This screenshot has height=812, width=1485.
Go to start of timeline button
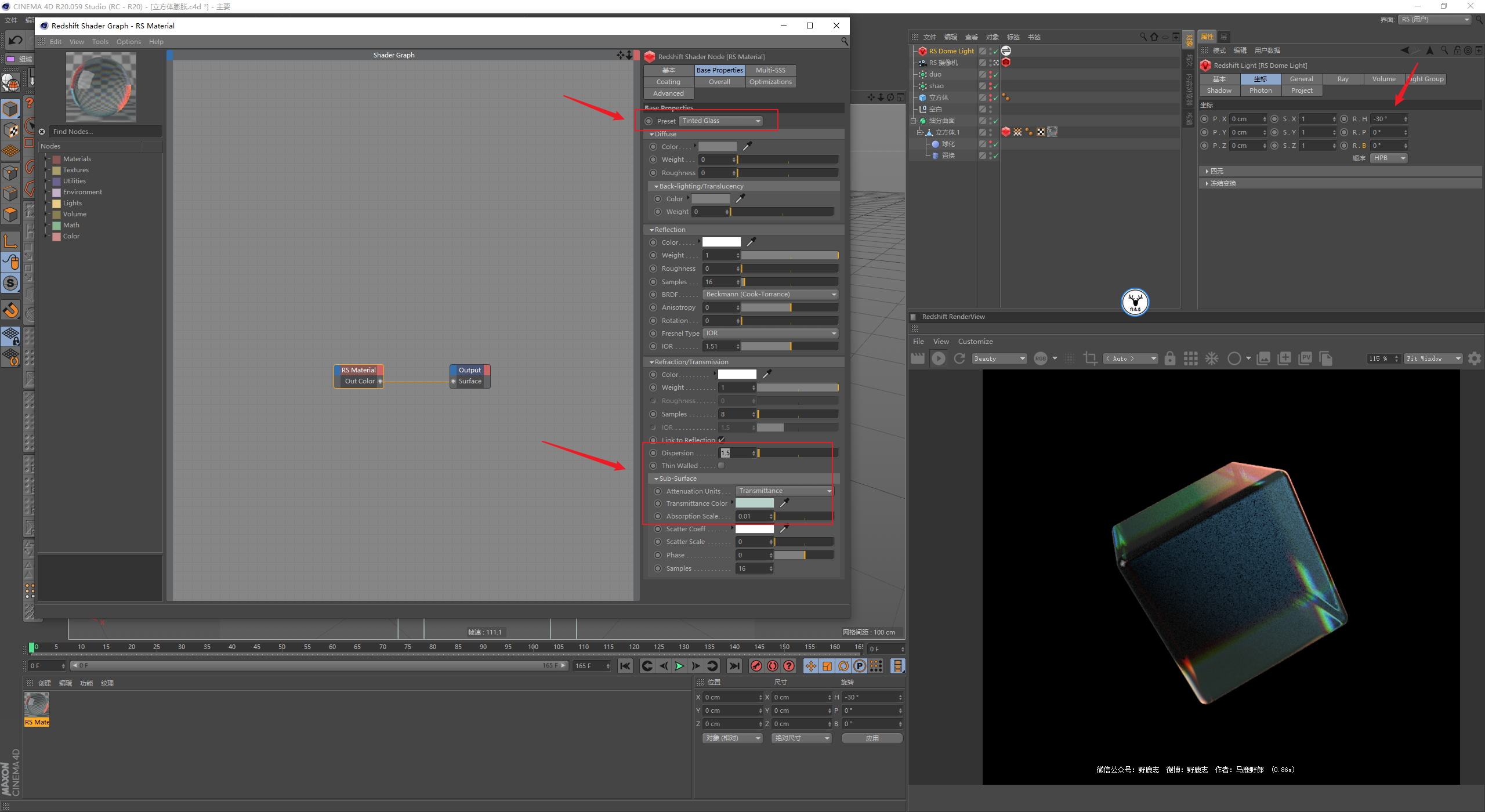(625, 666)
